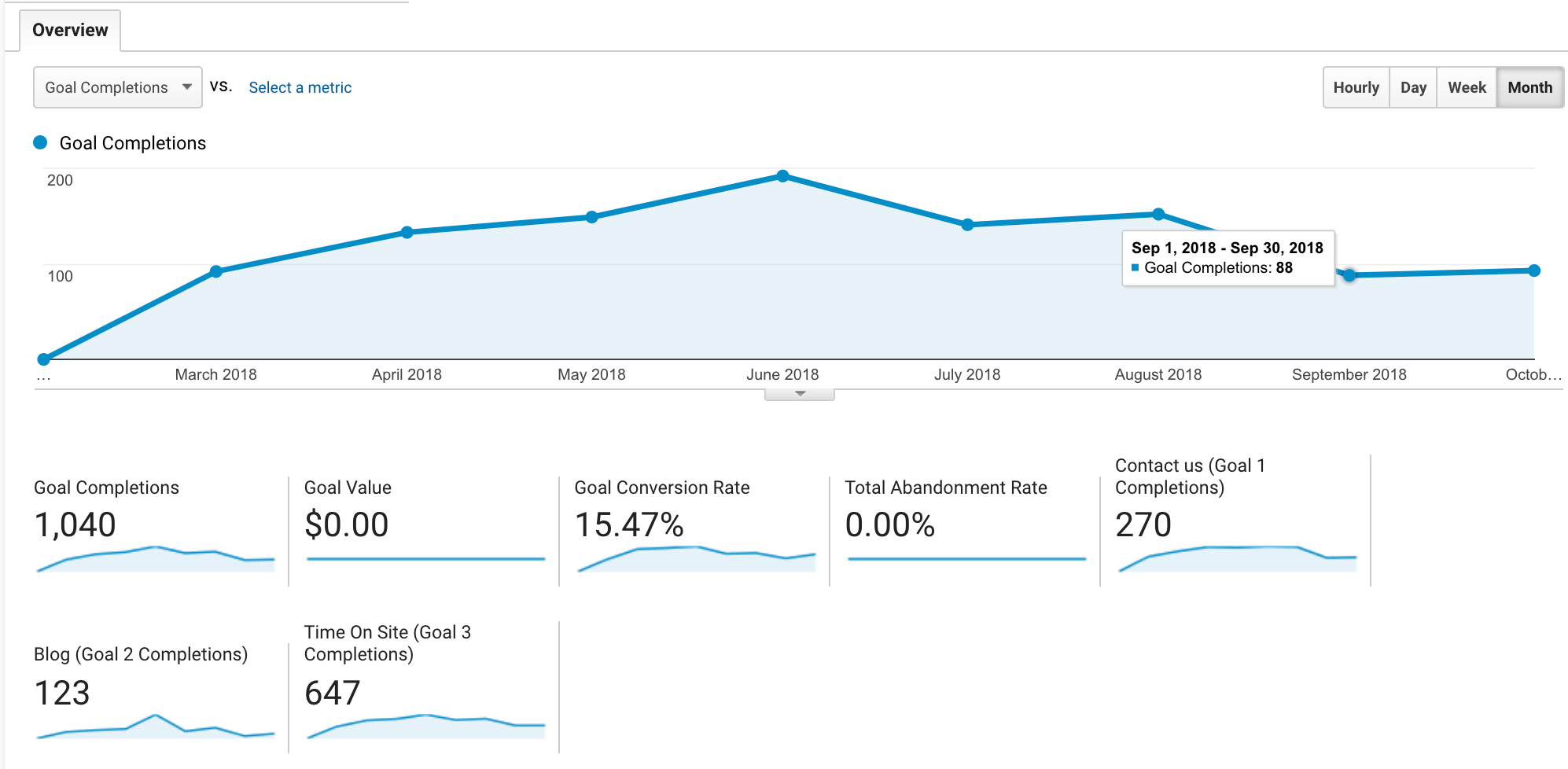Select the Month granularity button
The image size is (1568, 769).
[1529, 87]
